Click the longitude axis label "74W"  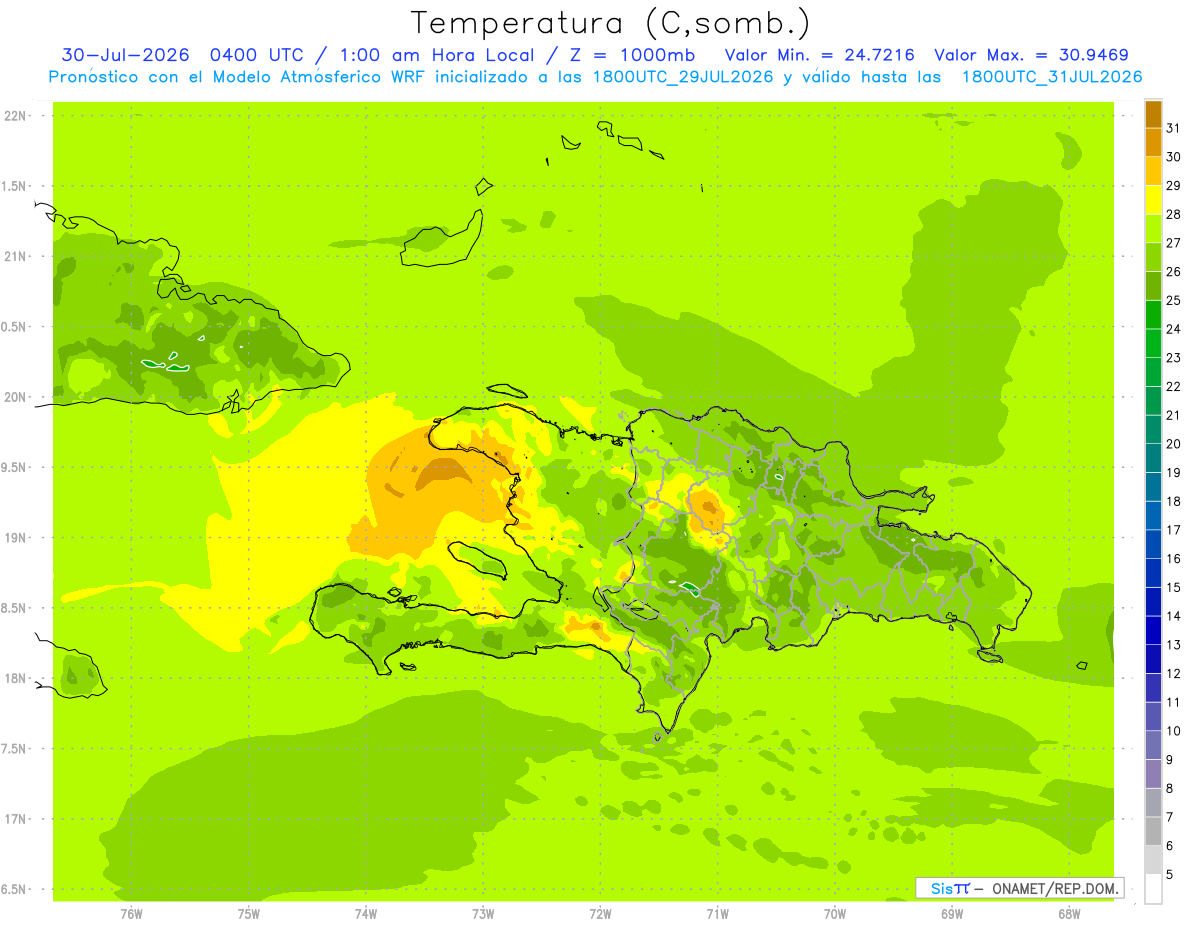pyautogui.click(x=366, y=914)
